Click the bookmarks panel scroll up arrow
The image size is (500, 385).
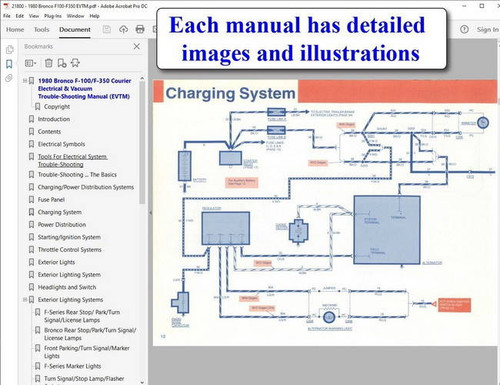(x=142, y=78)
